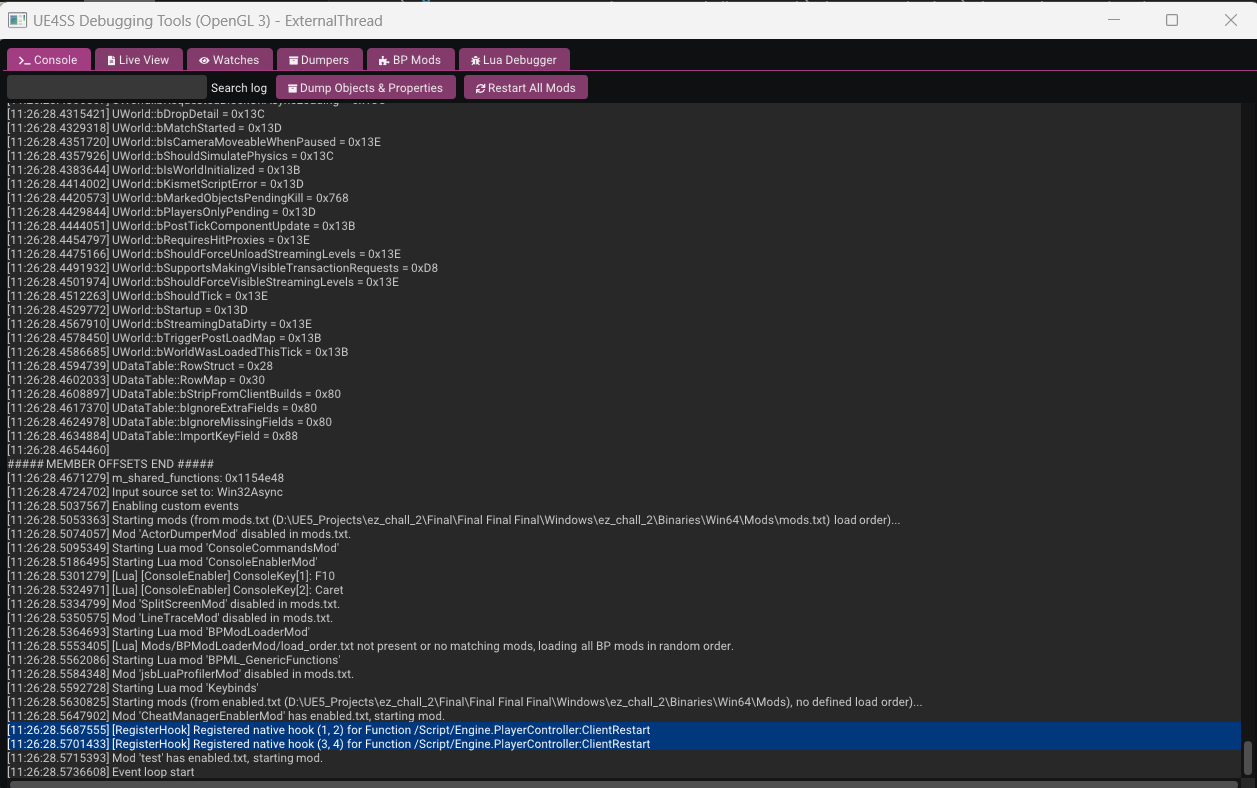Focus the Search log input field
The height and width of the screenshot is (788, 1257).
107,88
